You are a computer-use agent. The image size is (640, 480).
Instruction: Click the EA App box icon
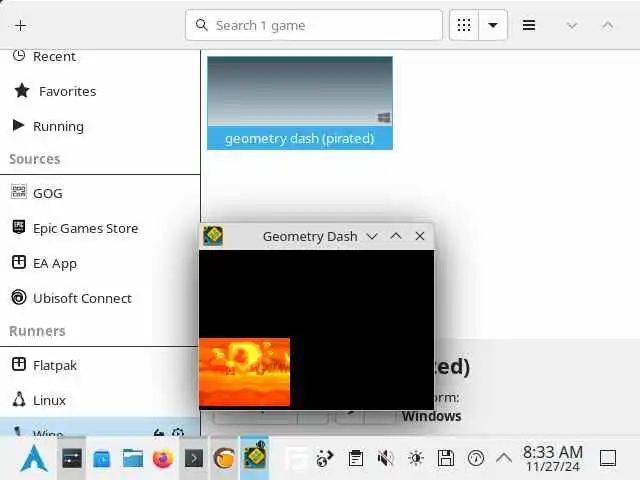click(x=19, y=262)
